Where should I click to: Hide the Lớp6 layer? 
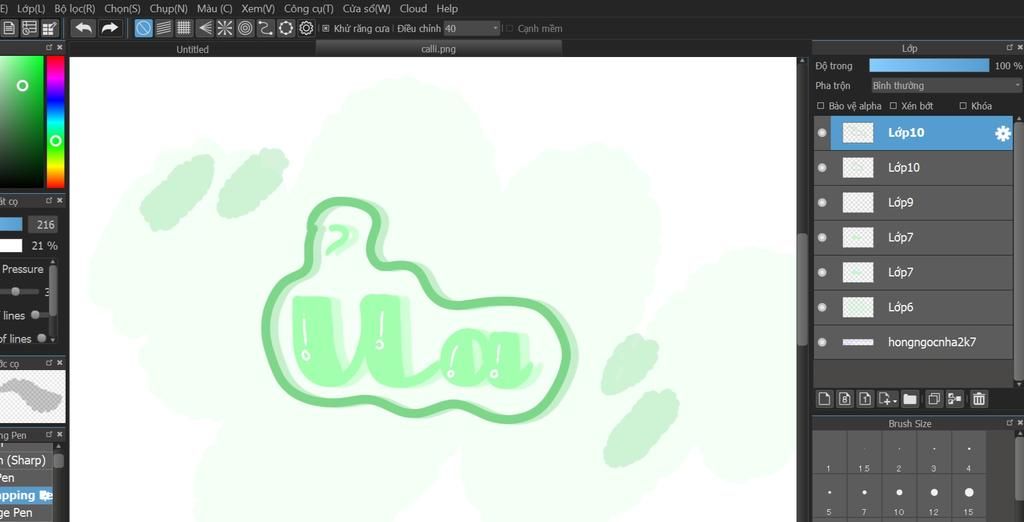click(822, 307)
